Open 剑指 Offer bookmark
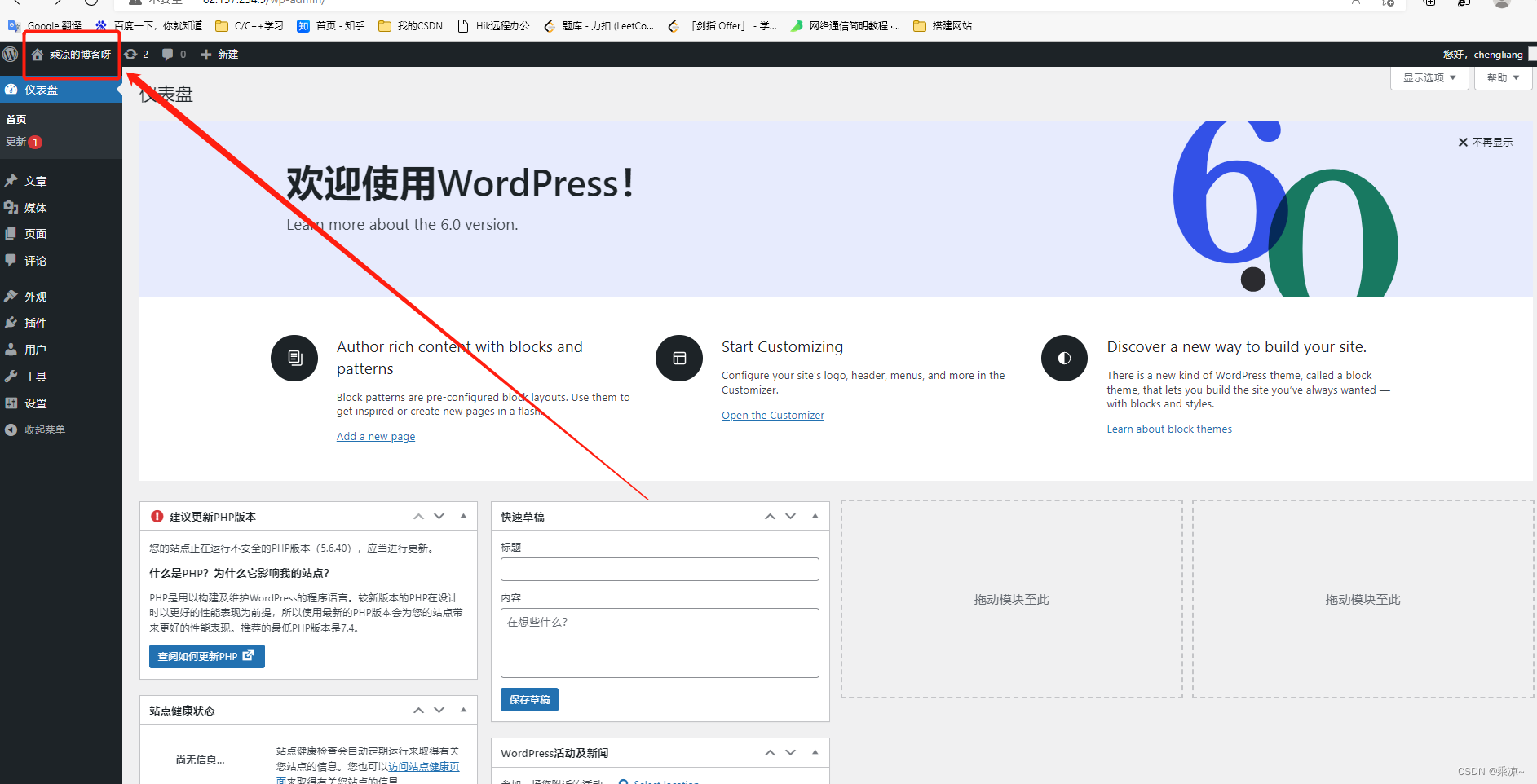Image resolution: width=1537 pixels, height=784 pixels. 722,26
